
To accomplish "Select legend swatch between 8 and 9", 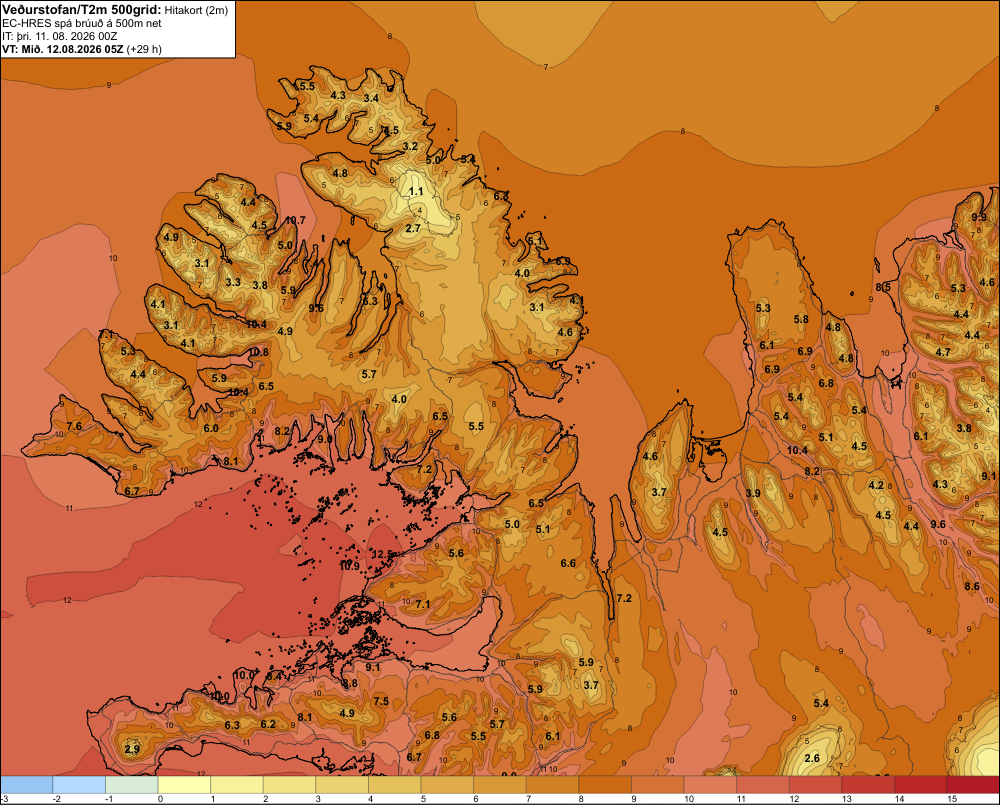I will [605, 785].
